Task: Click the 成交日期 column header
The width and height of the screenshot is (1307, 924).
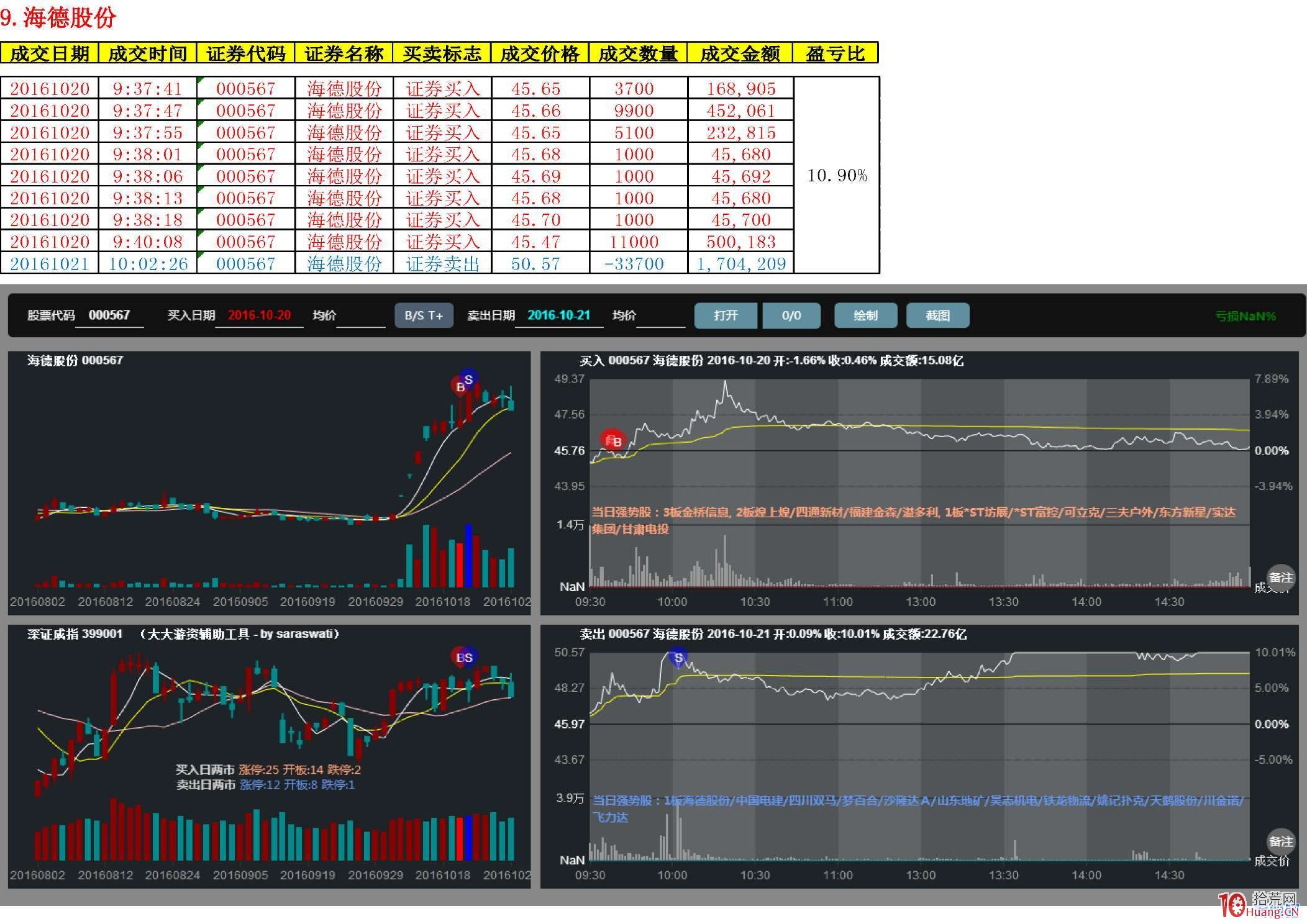Action: click(49, 53)
